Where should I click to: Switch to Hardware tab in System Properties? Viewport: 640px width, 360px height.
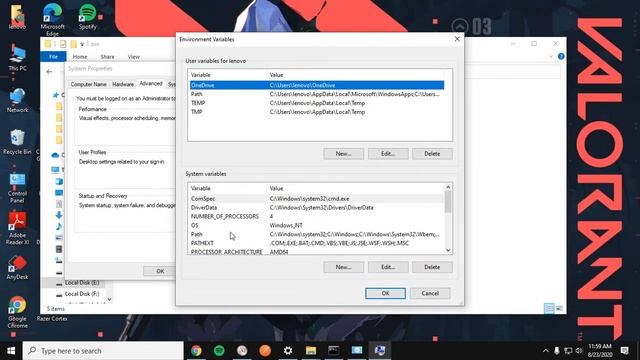[x=123, y=84]
